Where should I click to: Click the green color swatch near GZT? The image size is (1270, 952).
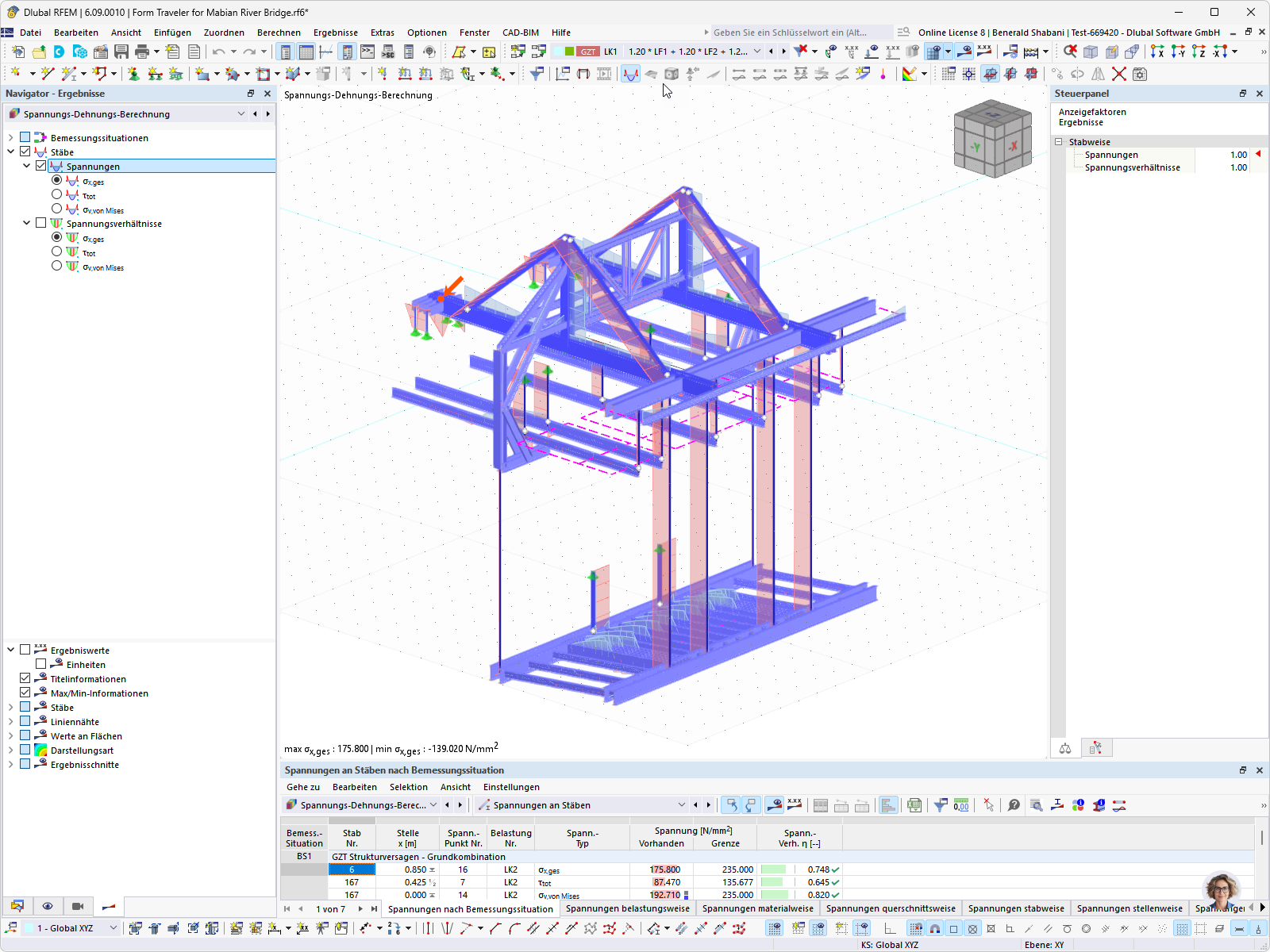point(568,51)
